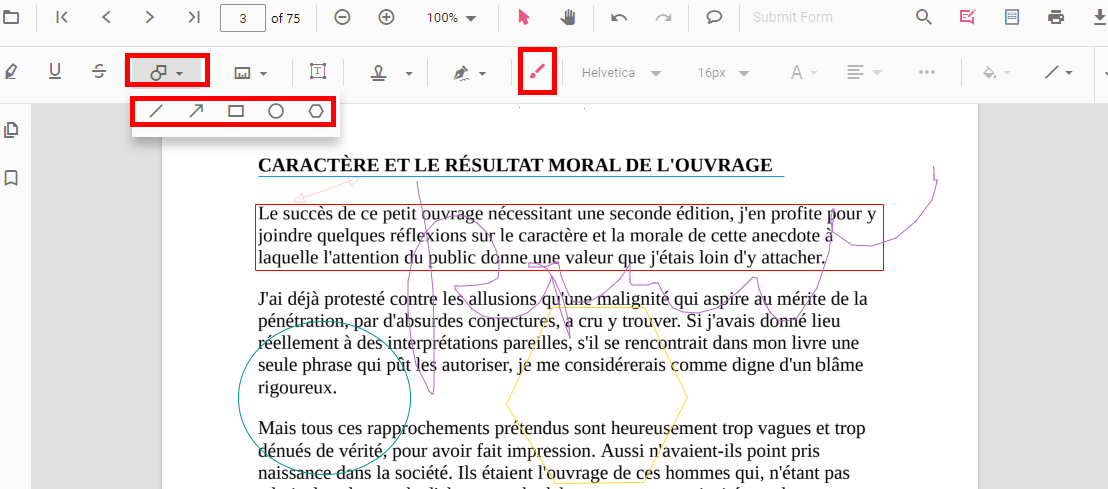Print the document
1108x489 pixels.
pos(1056,18)
